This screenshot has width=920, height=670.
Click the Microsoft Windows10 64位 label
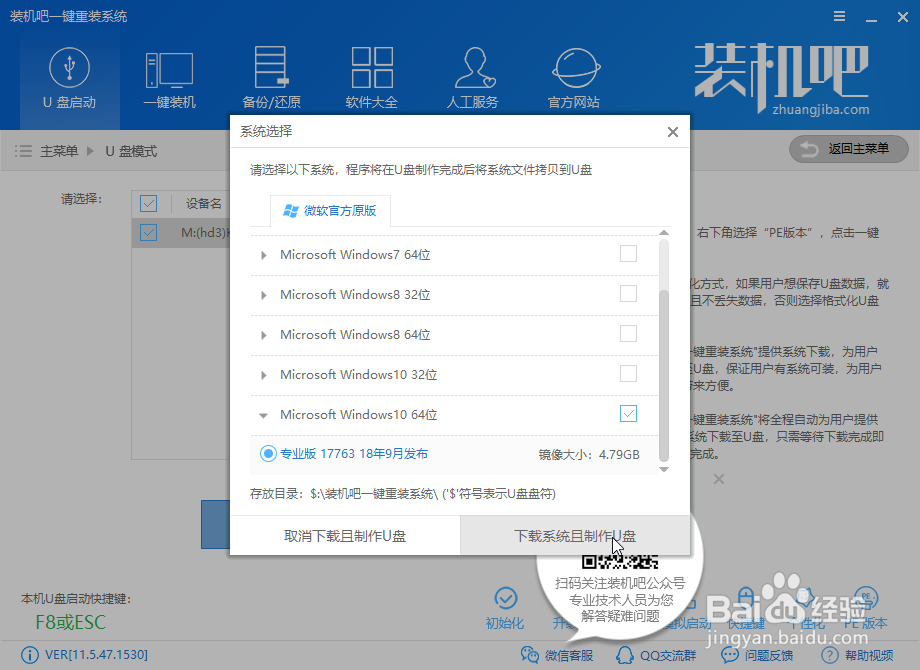(358, 414)
